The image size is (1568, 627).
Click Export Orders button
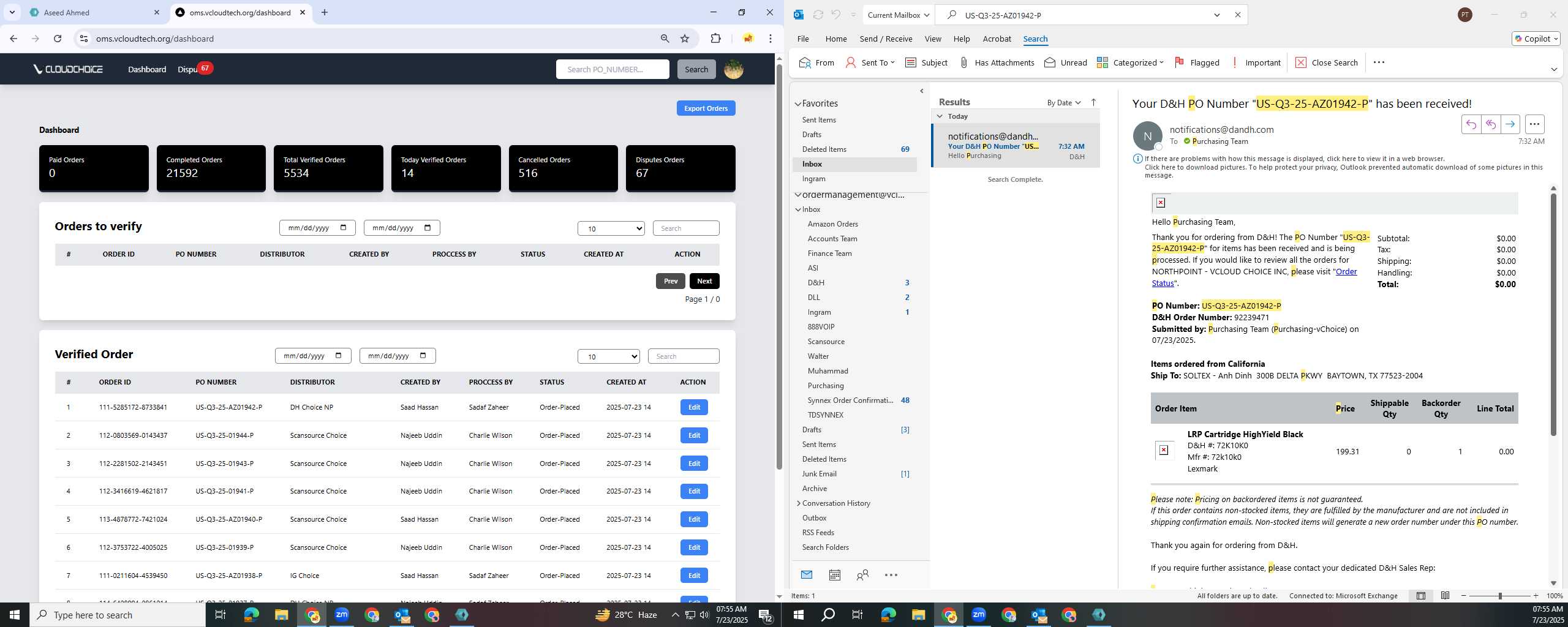coord(706,108)
